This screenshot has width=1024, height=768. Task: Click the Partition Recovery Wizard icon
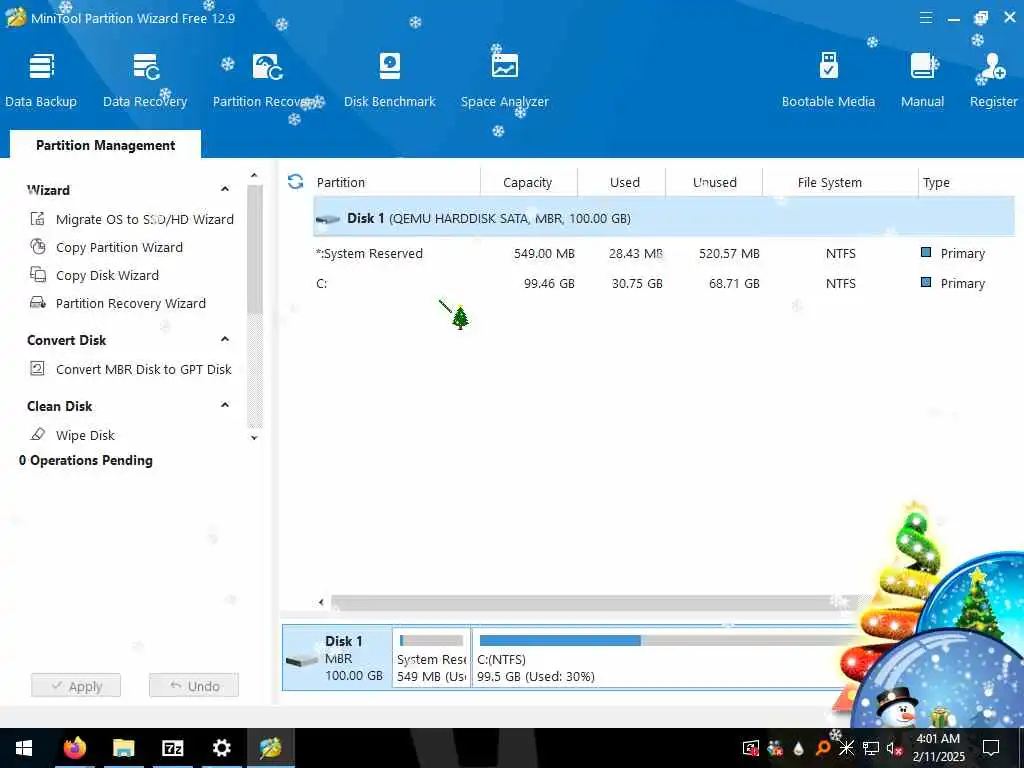click(x=38, y=303)
